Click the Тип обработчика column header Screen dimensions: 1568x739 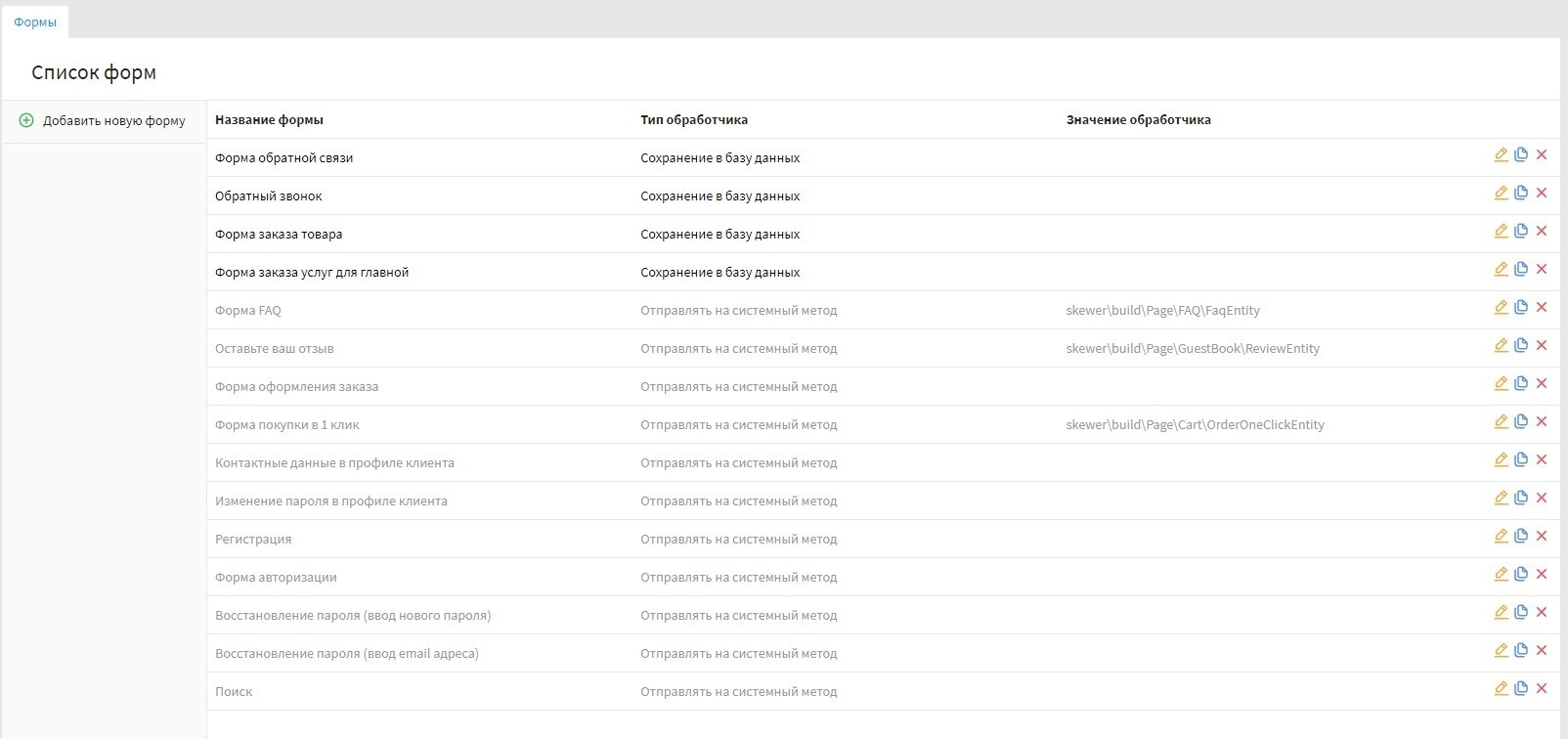pos(694,120)
